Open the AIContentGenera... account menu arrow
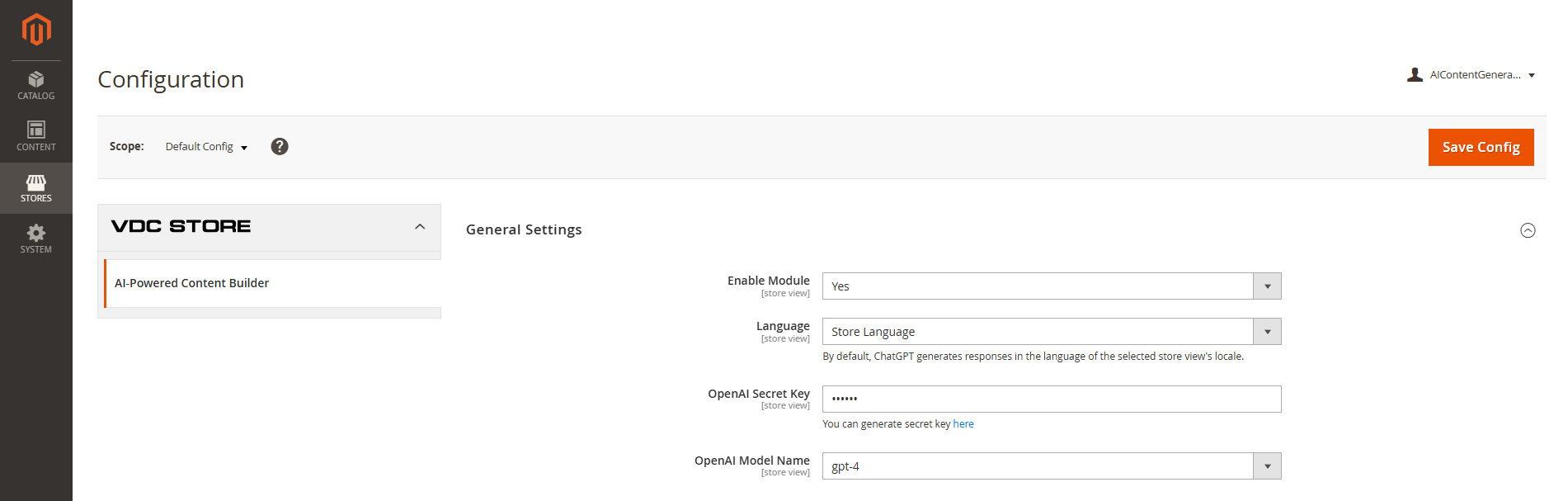 [1532, 75]
